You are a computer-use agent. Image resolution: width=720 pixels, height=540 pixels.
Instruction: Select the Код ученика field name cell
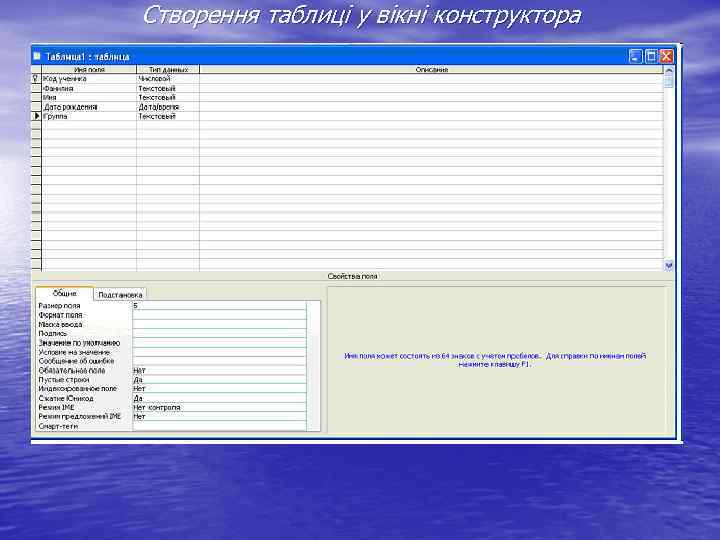[x=89, y=79]
